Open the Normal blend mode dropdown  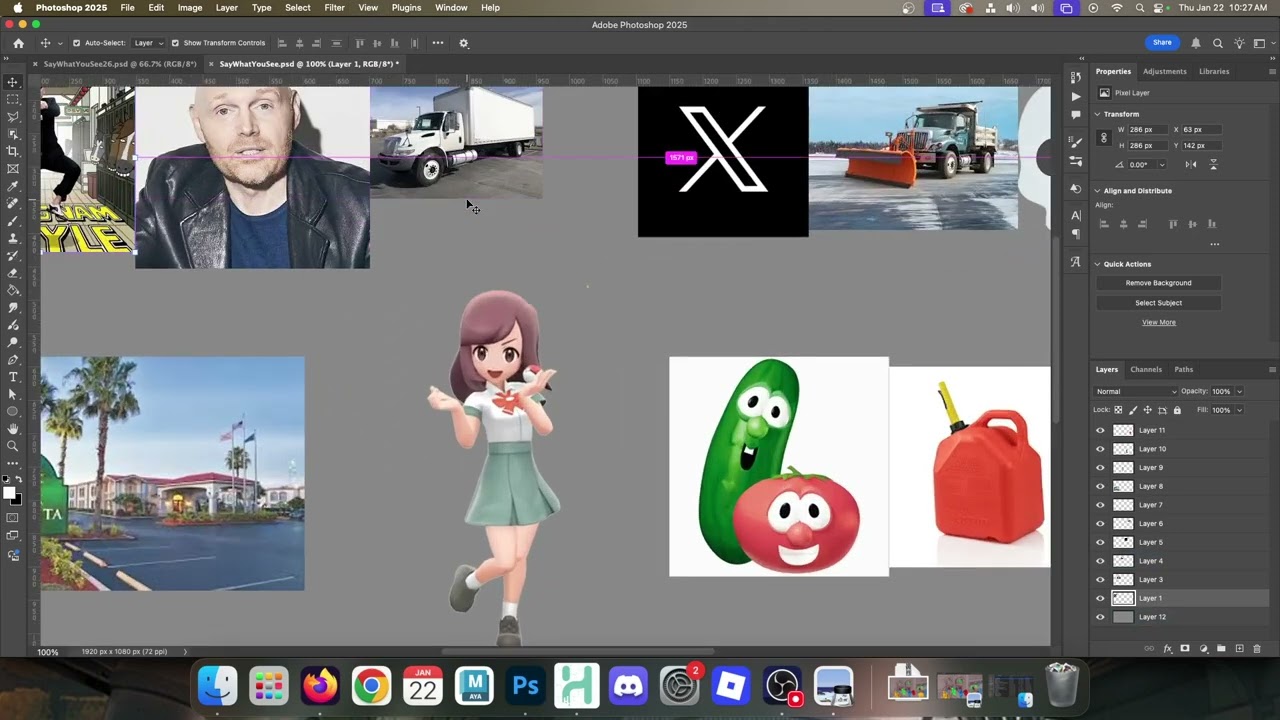(x=1136, y=391)
